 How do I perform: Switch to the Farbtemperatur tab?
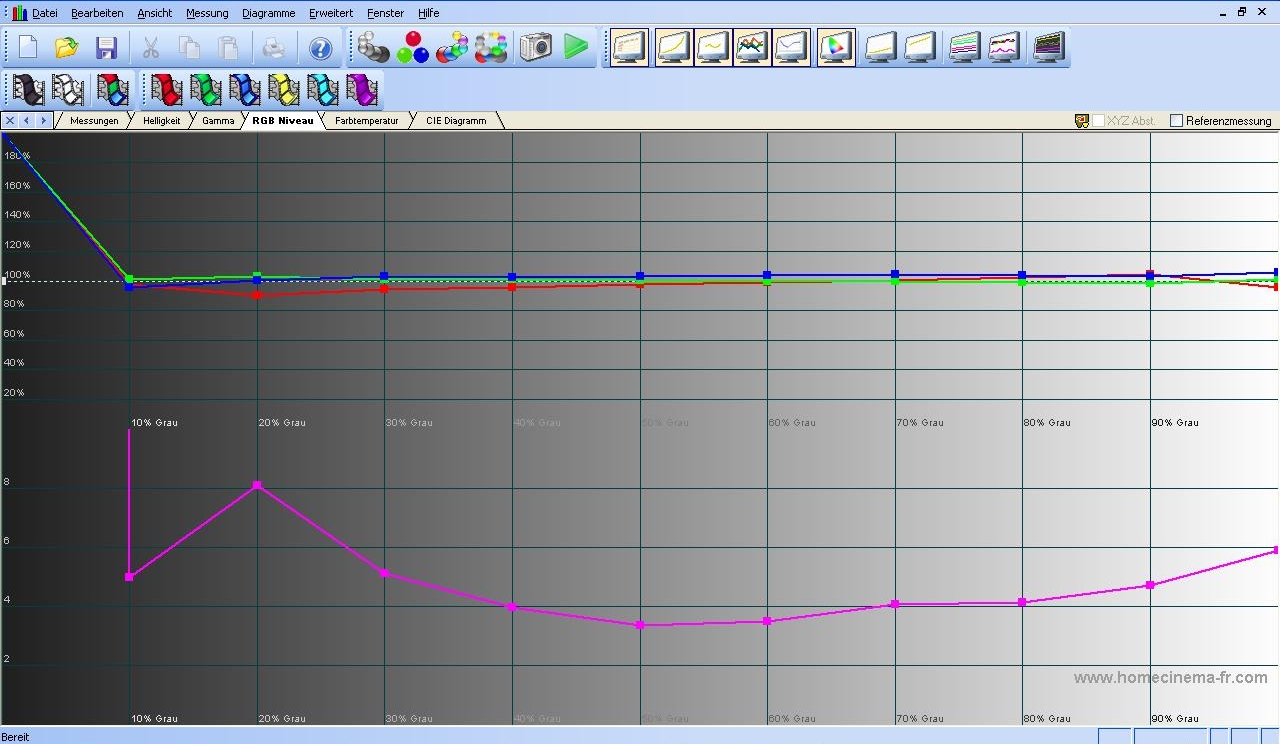click(x=366, y=120)
